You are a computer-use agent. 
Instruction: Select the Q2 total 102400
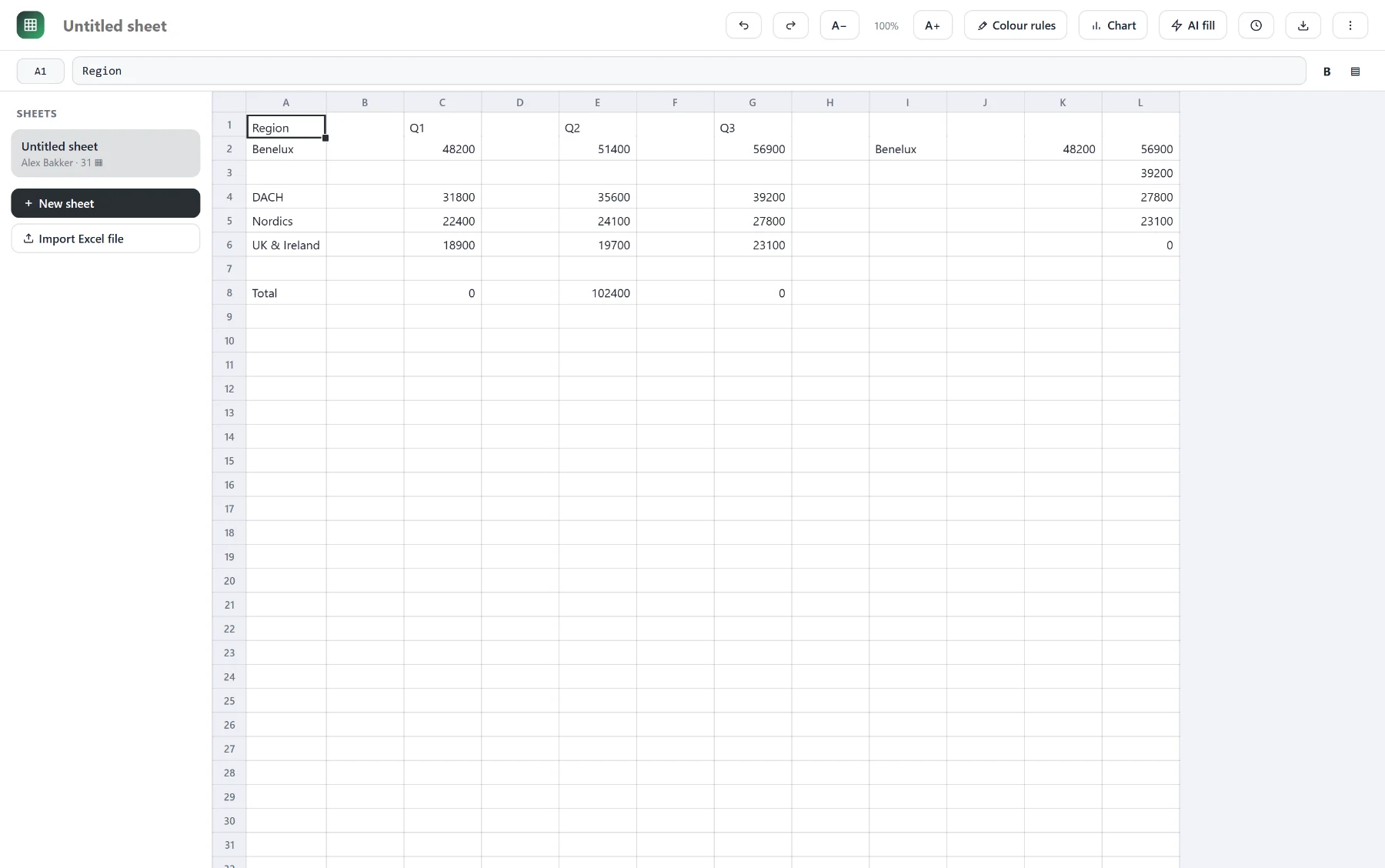[597, 292]
